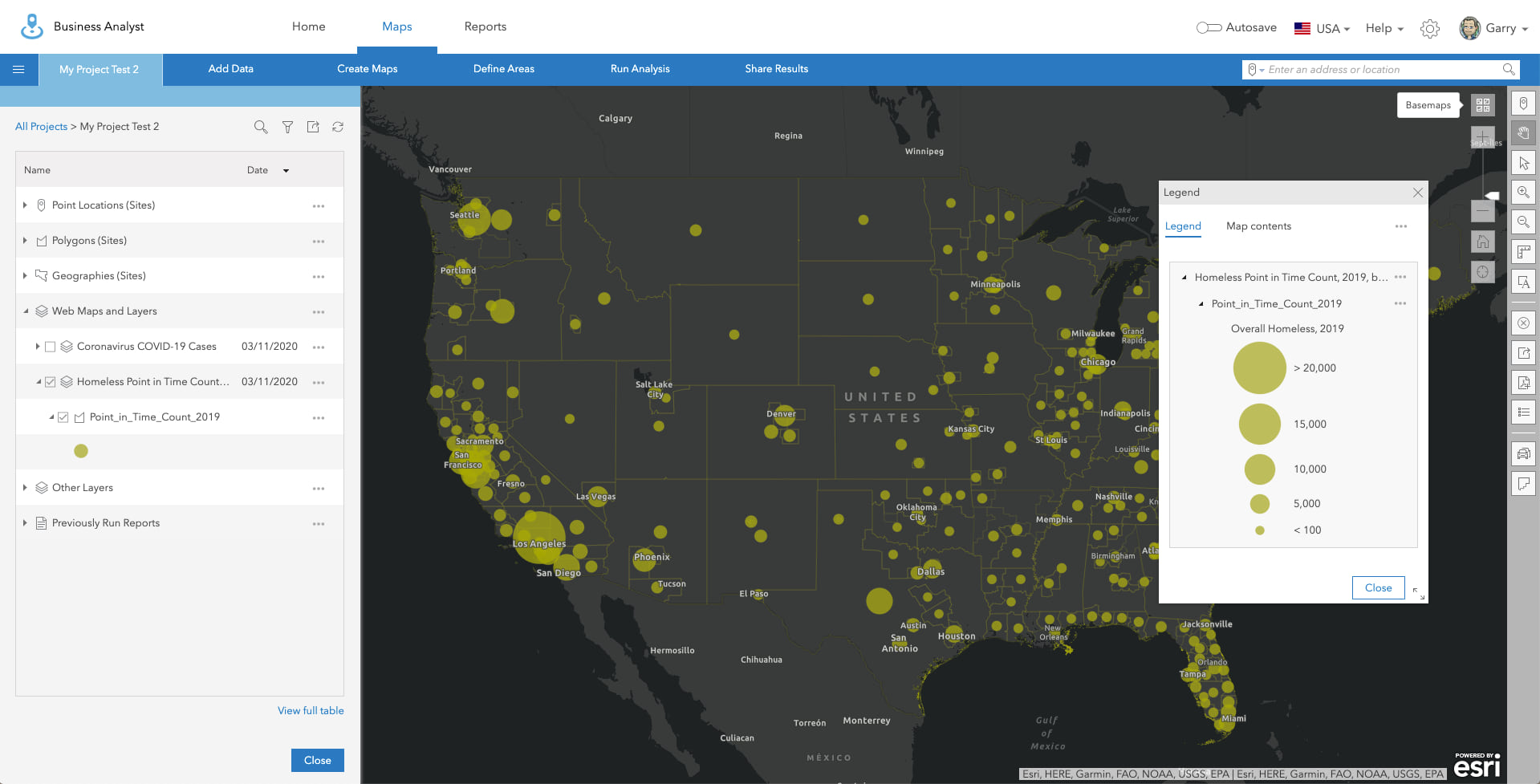Submit the address search magnifier
The image size is (1540, 784).
[x=1509, y=70]
